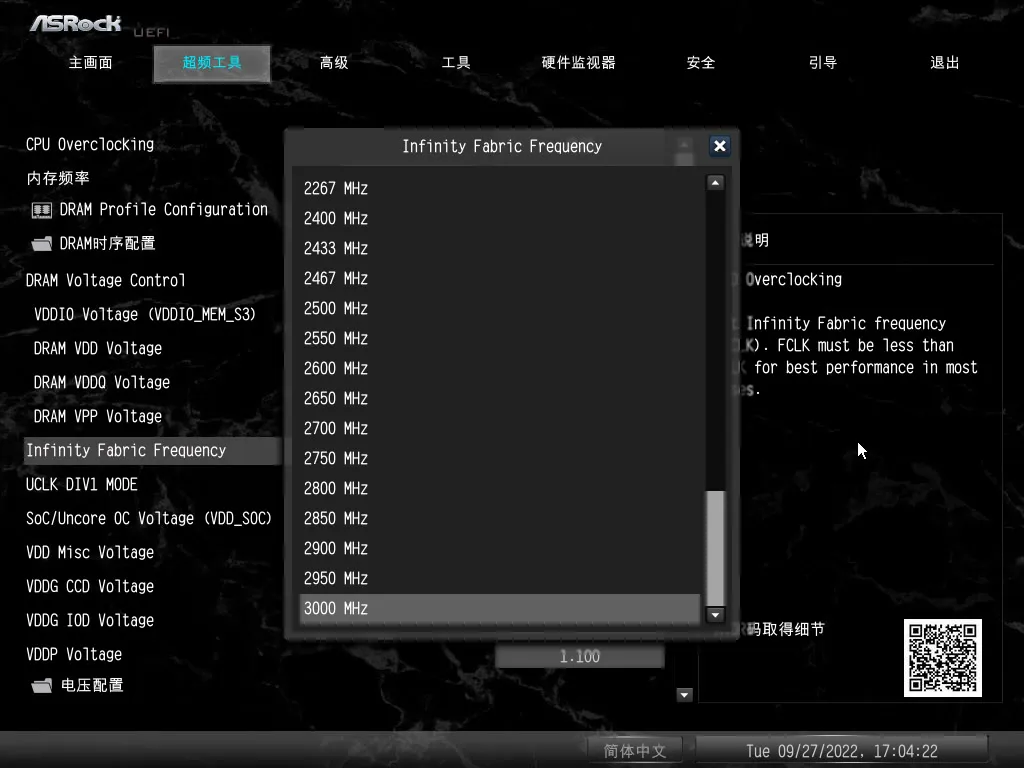
Task: Click the QR code image
Action: (942, 658)
